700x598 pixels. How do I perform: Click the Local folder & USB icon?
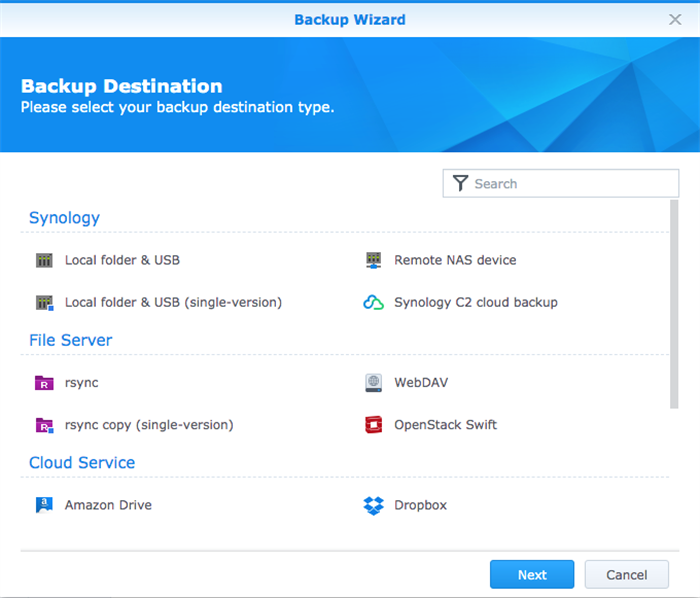[44, 260]
